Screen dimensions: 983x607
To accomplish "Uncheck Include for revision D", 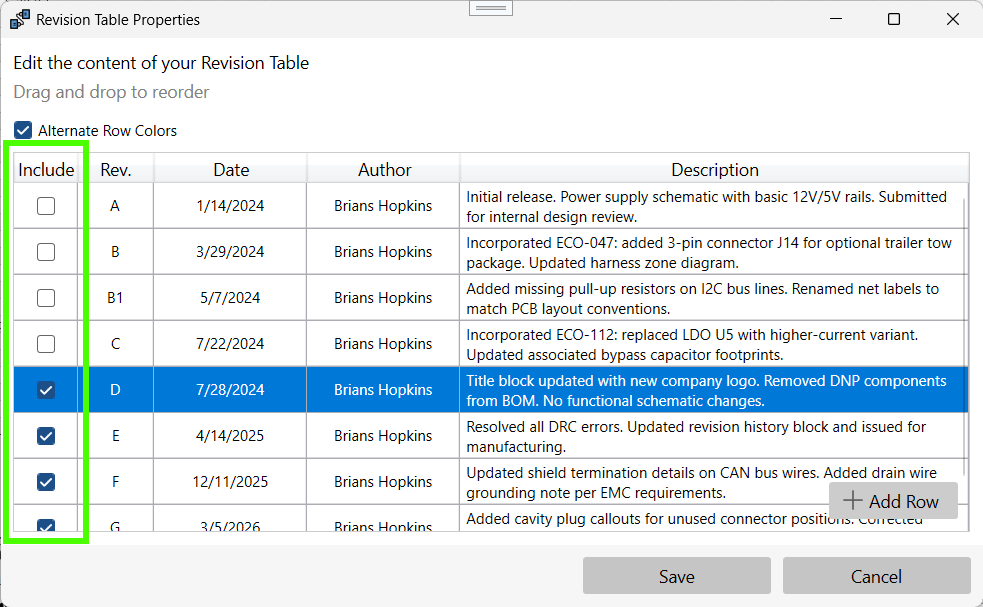I will coord(46,390).
